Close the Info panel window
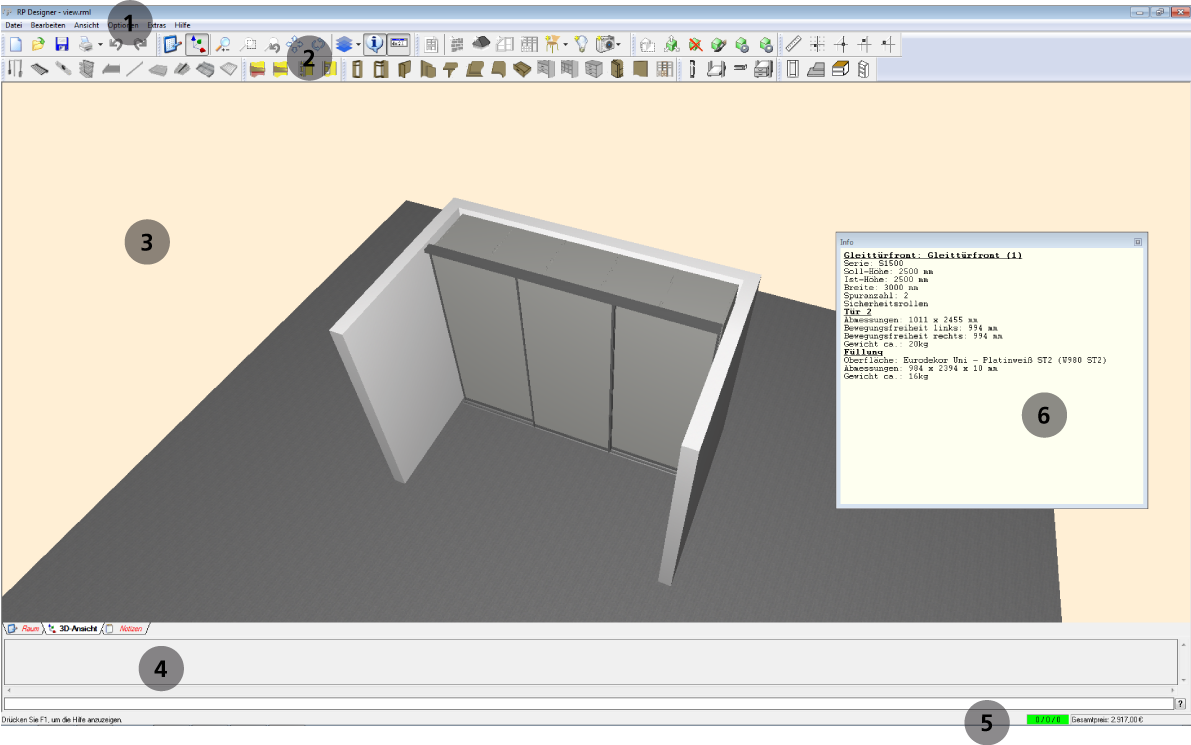The image size is (1191, 745). tap(1138, 242)
